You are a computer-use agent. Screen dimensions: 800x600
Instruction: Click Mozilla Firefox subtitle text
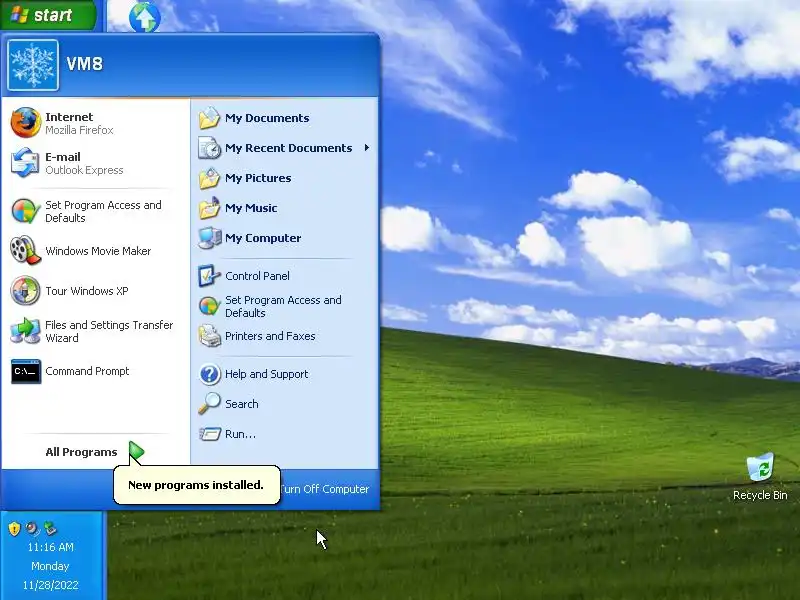point(79,130)
